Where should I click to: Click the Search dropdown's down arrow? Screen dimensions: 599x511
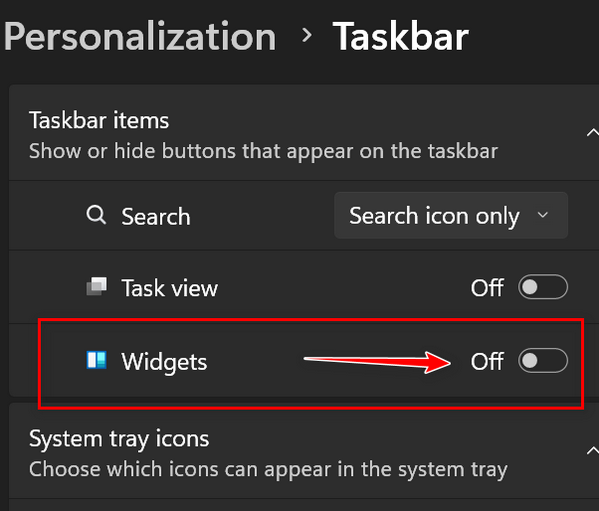(542, 215)
